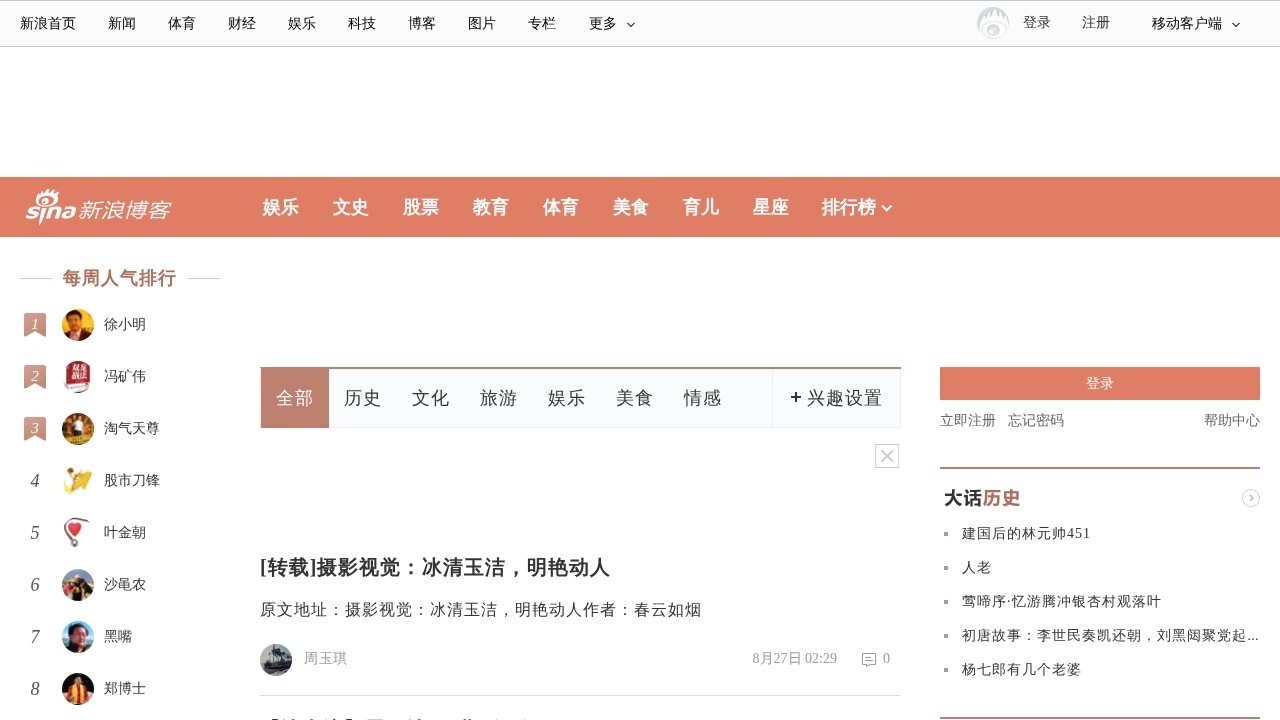Open 莺啼序·忆游腾冲银杏村观落叶 article

[1061, 602]
